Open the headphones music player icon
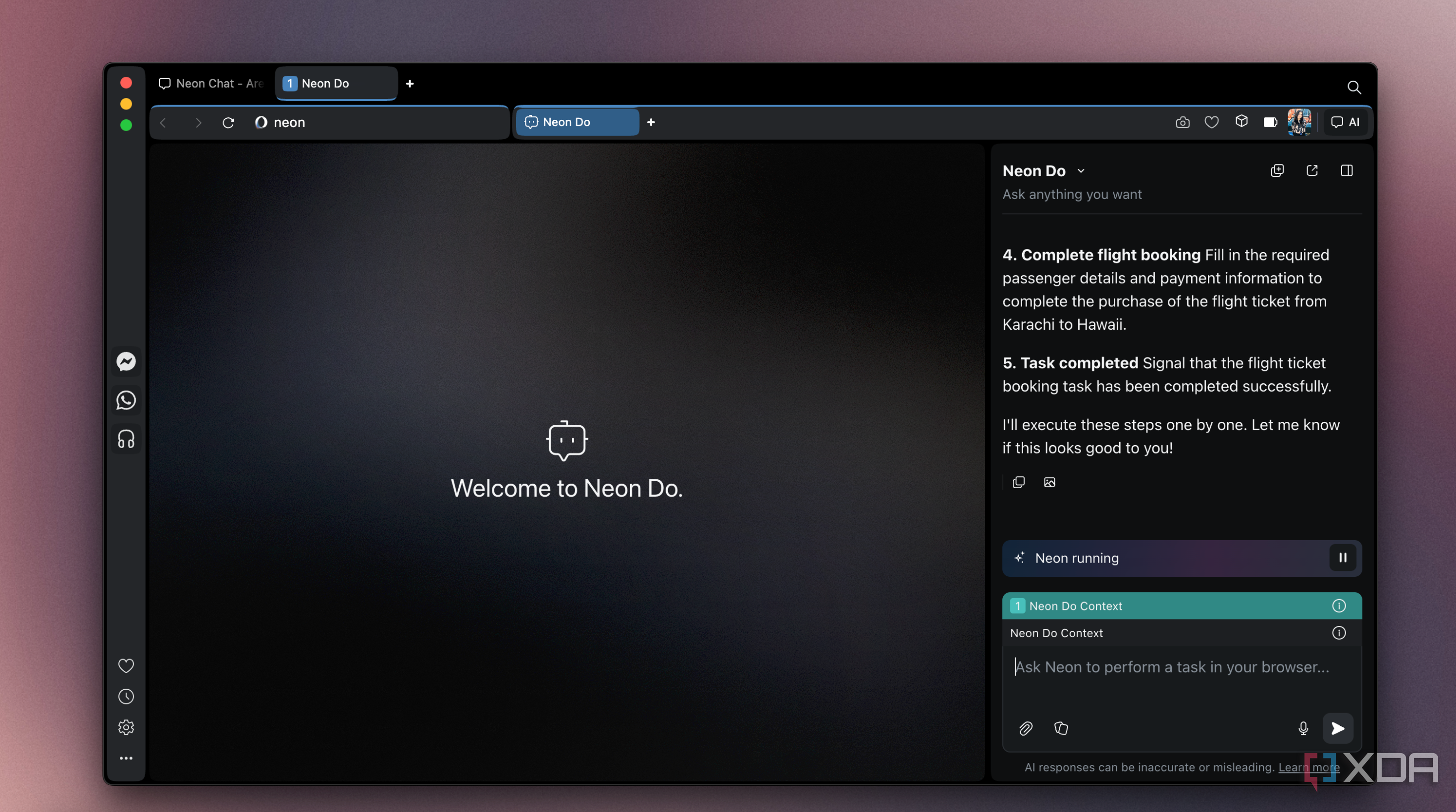1456x812 pixels. tap(126, 439)
